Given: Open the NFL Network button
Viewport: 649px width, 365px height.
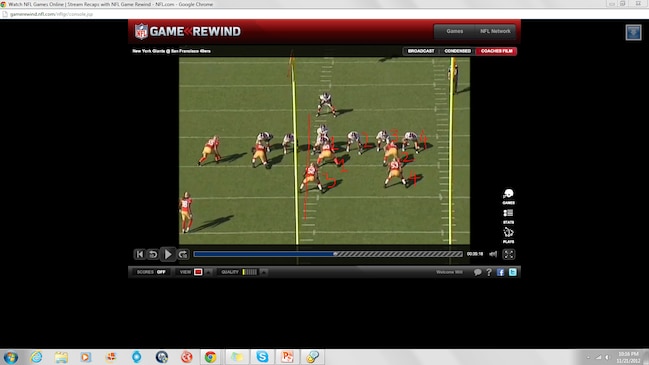Looking at the screenshot, I should [x=495, y=31].
